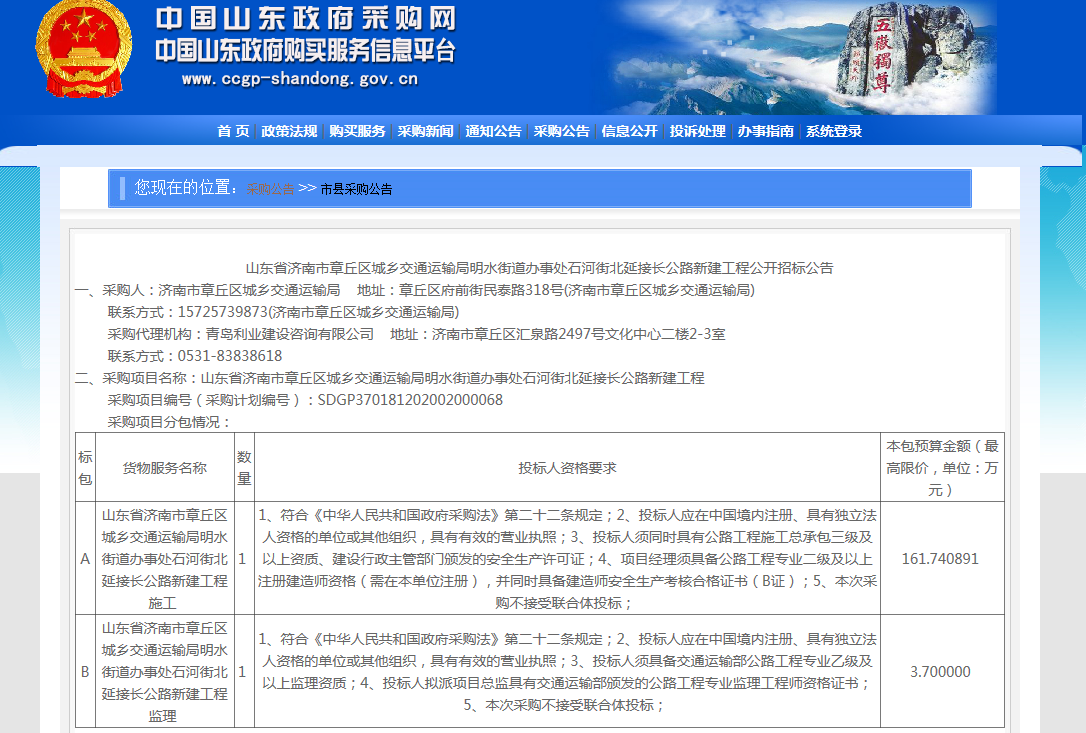Select 采购公告 in the navigation bar

561,131
